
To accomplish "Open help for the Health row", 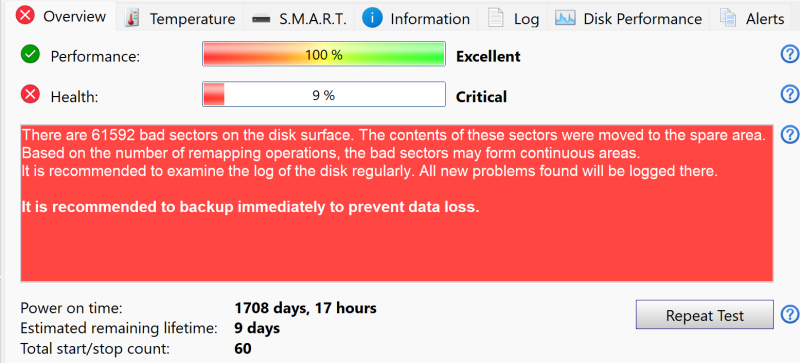I will (x=790, y=94).
